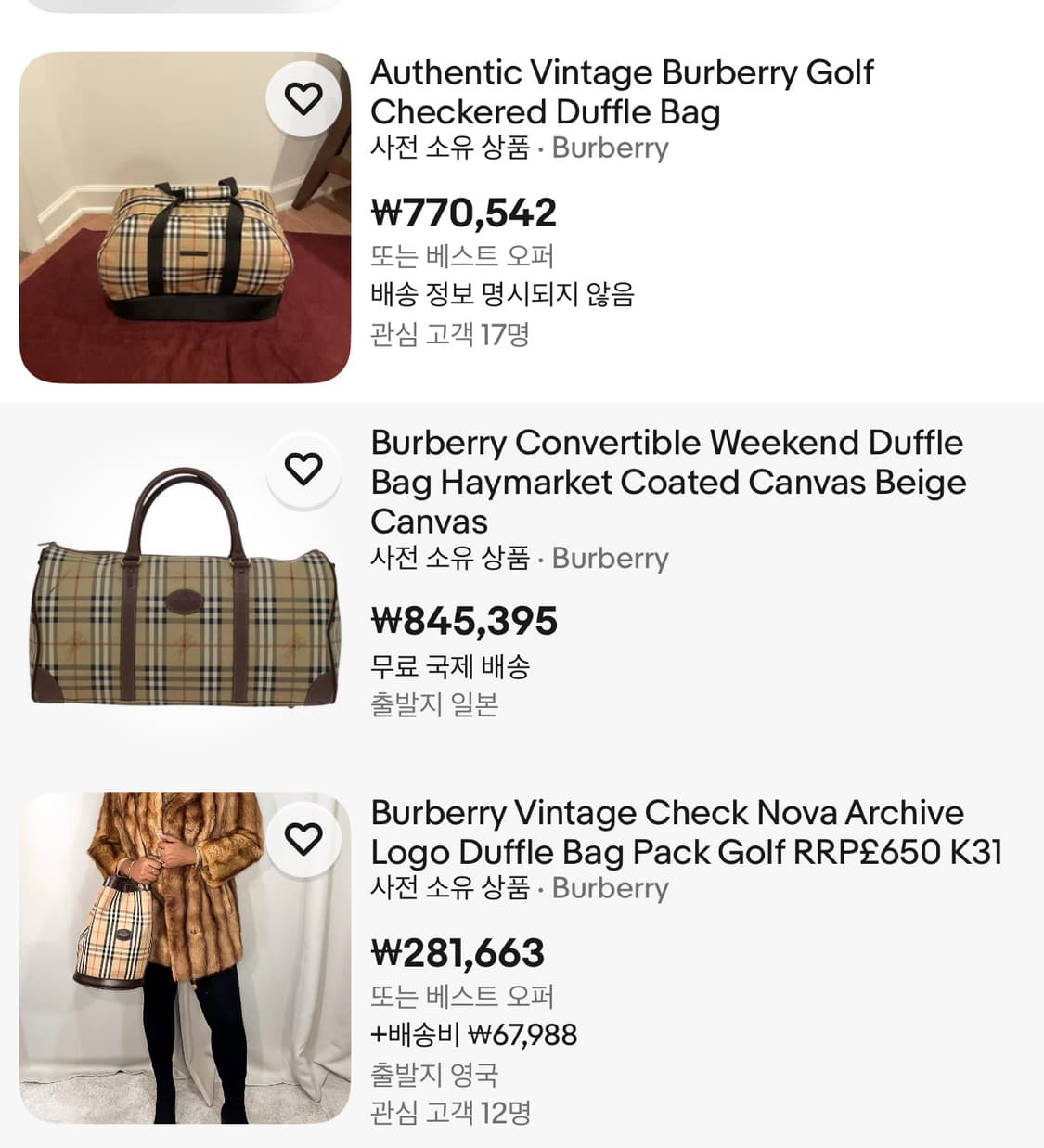Click 배송 정보 명시되지 않음 shipping note
The width and height of the screenshot is (1044, 1148).
502,294
